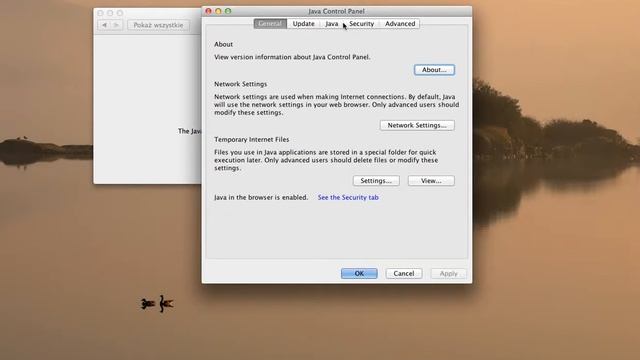Image resolution: width=640 pixels, height=360 pixels.
Task: Follow the 'See the Security tab' link
Action: pos(348,198)
